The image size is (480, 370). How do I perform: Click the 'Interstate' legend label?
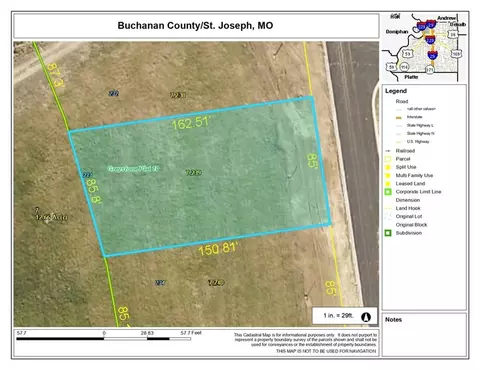414,117
